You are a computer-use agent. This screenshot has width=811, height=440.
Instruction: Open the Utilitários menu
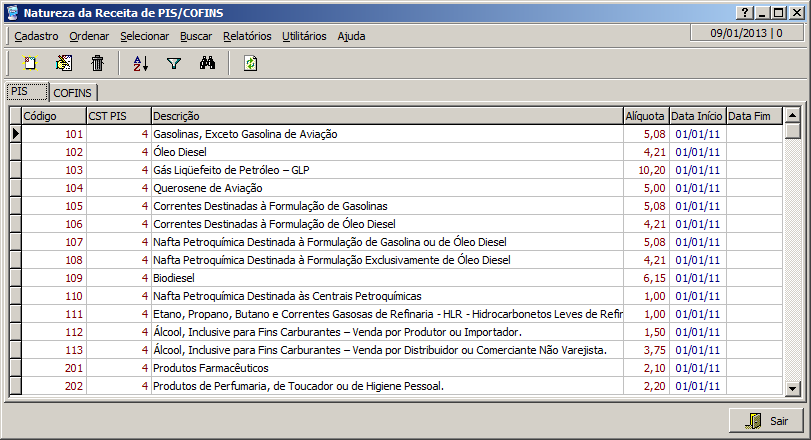point(304,36)
